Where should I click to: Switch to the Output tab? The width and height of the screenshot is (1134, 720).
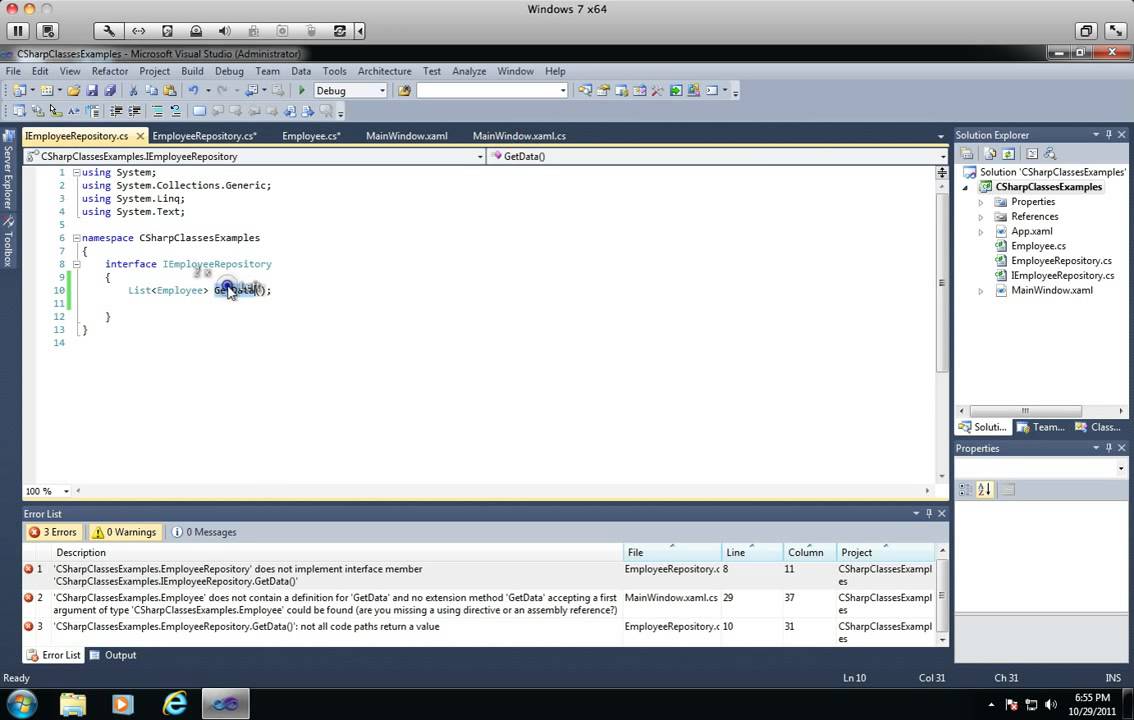pyautogui.click(x=113, y=655)
